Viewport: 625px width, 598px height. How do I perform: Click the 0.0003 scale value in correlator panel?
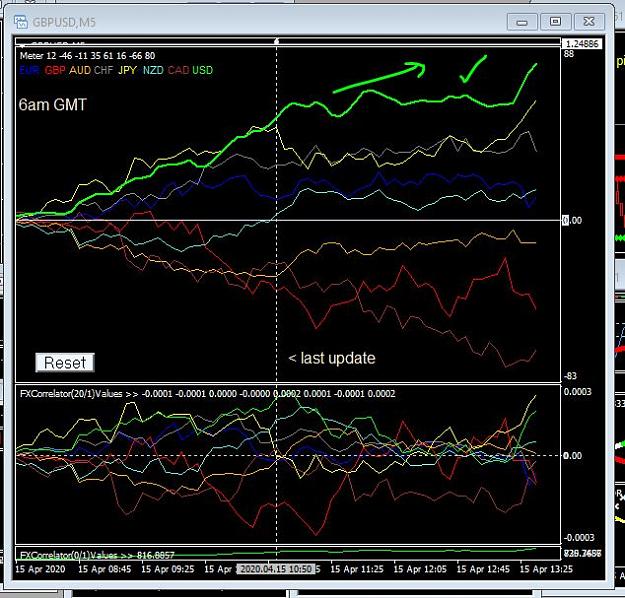tap(578, 392)
